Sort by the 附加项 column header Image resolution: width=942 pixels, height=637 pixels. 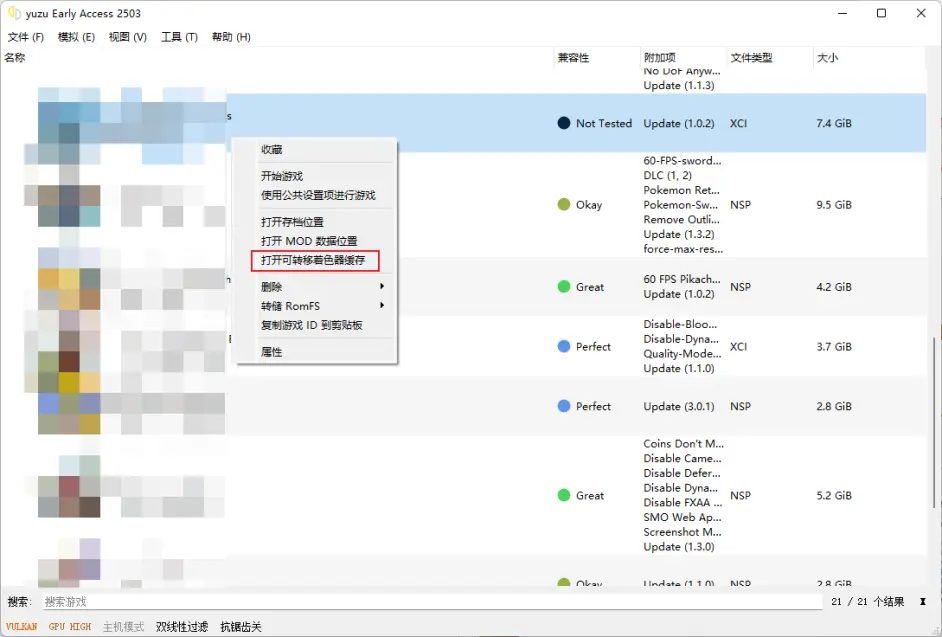click(x=660, y=58)
